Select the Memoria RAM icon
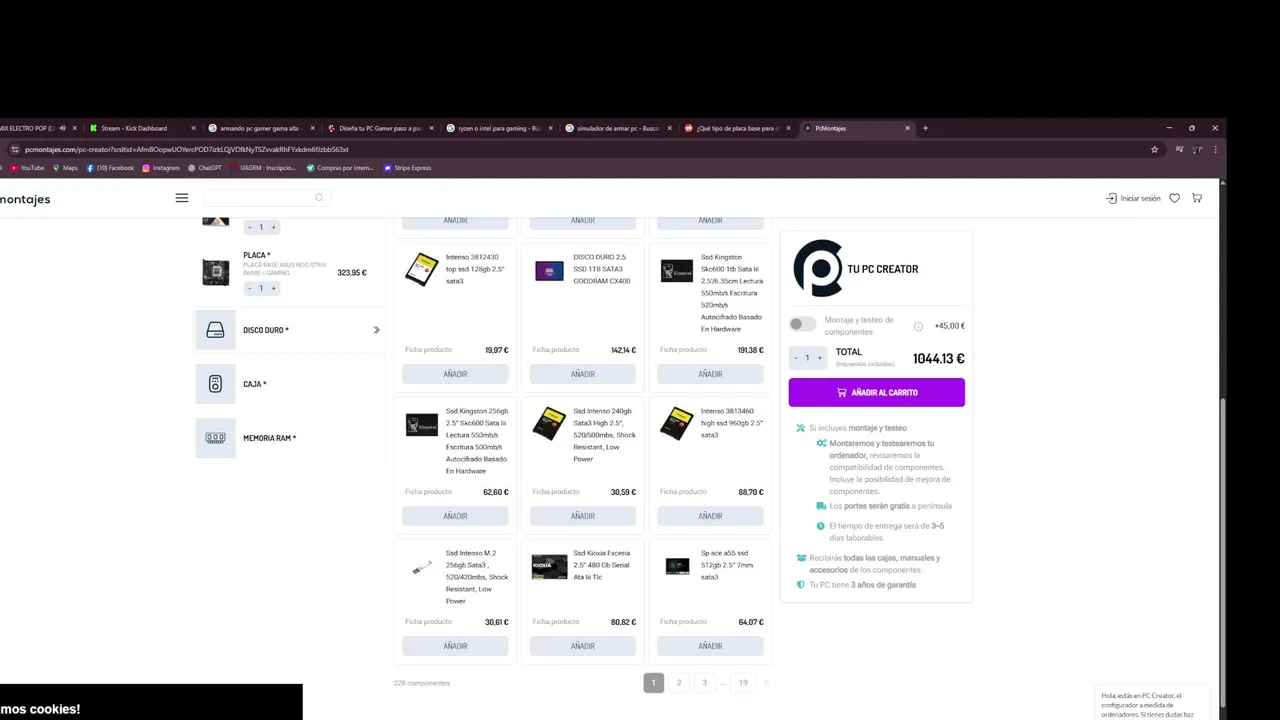The height and width of the screenshot is (720, 1280). point(215,438)
